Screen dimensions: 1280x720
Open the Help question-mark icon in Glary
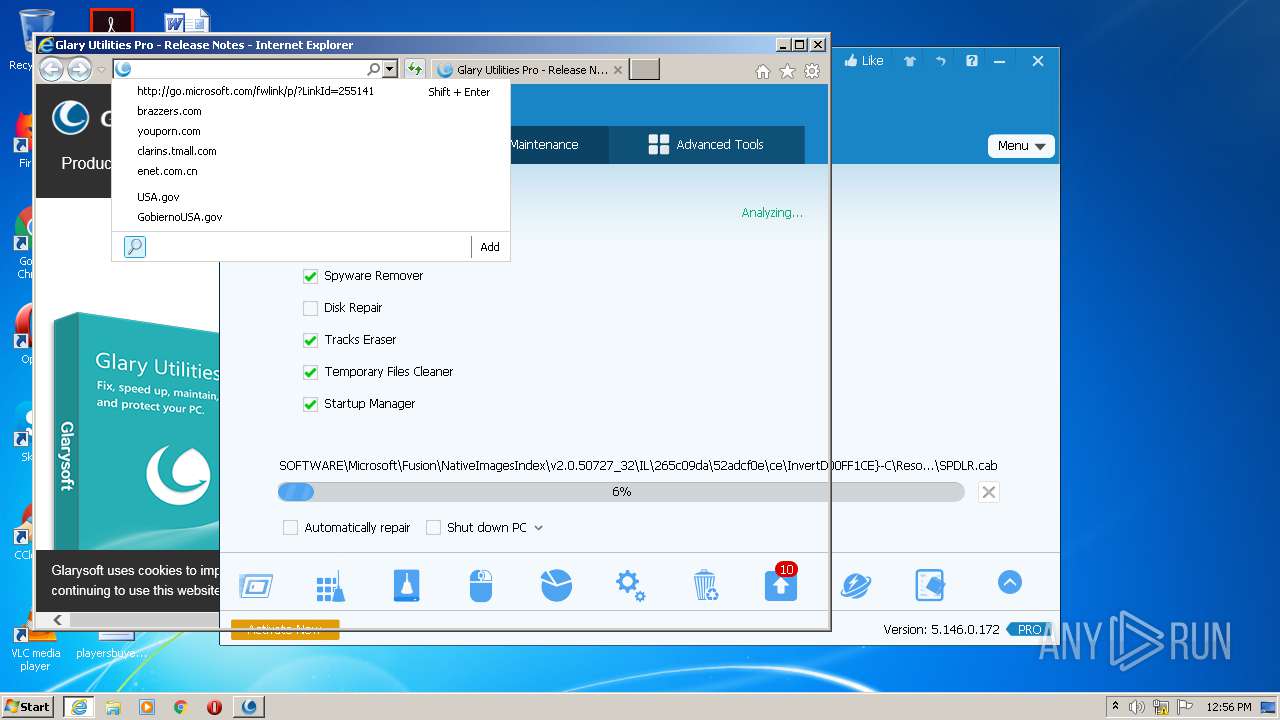point(972,61)
